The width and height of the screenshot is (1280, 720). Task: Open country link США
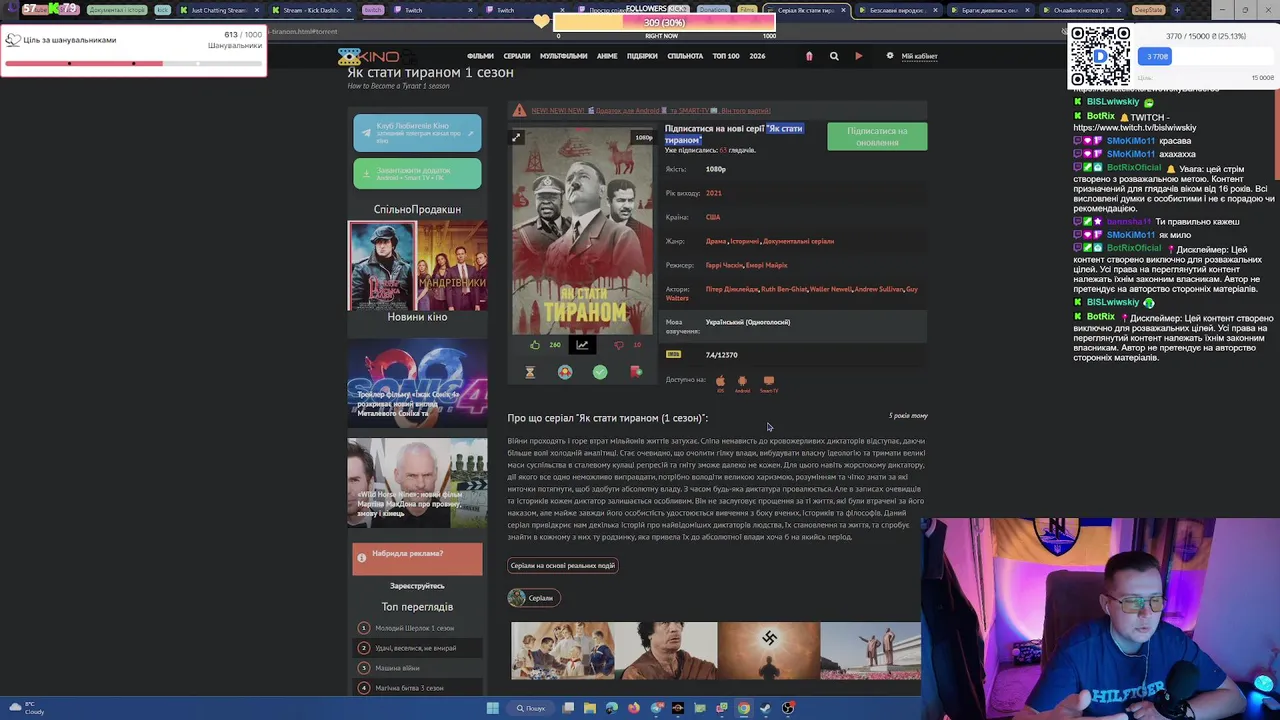tap(713, 217)
